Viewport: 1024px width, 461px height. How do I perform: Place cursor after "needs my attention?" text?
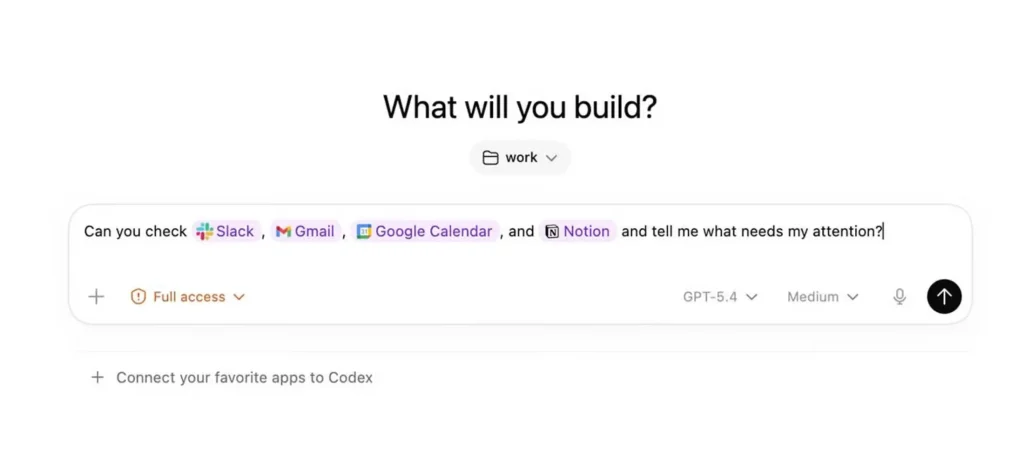(x=883, y=231)
